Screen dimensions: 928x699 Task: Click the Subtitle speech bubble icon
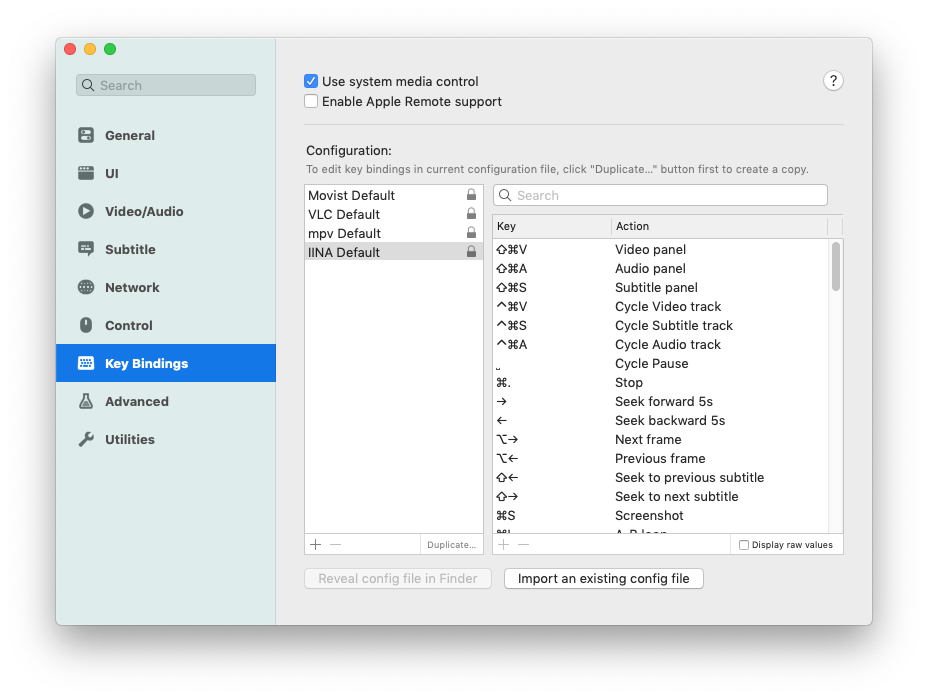[x=86, y=249]
